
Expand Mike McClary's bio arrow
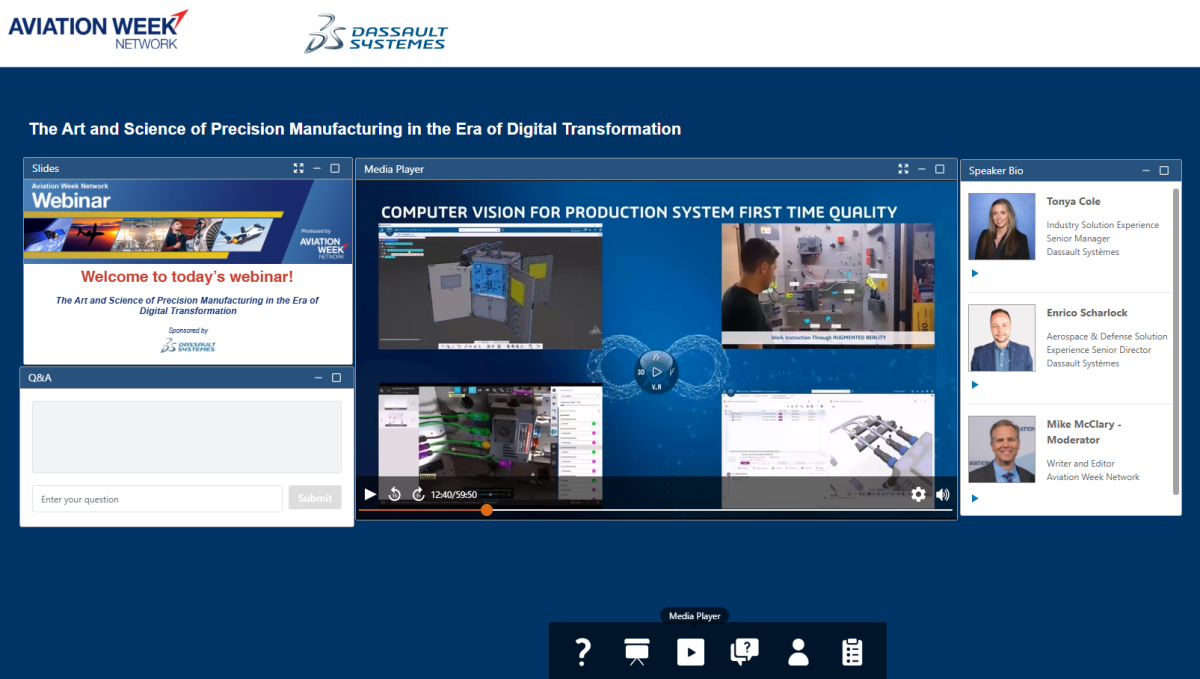point(975,498)
